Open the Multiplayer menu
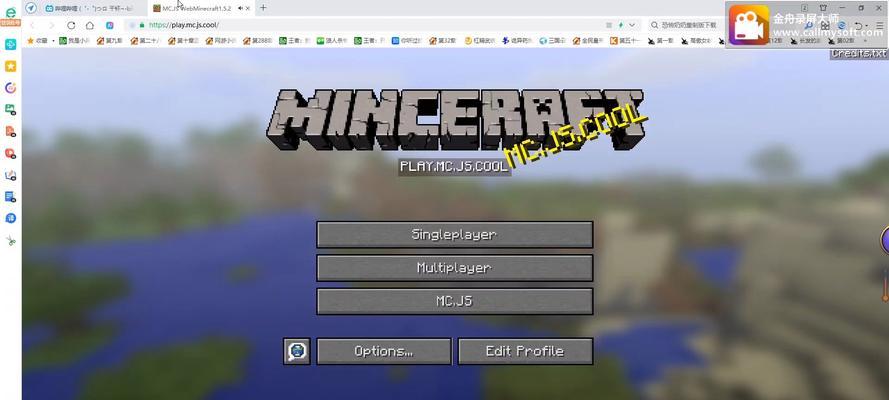This screenshot has height=400, width=889. pyautogui.click(x=455, y=268)
